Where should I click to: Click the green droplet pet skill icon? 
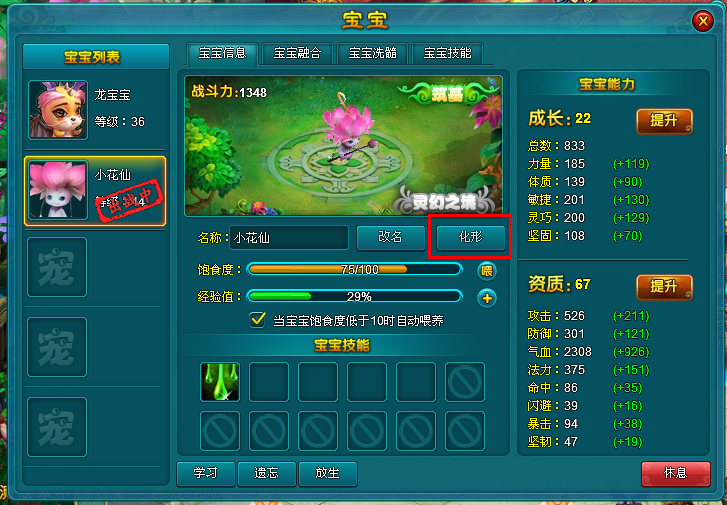point(220,382)
